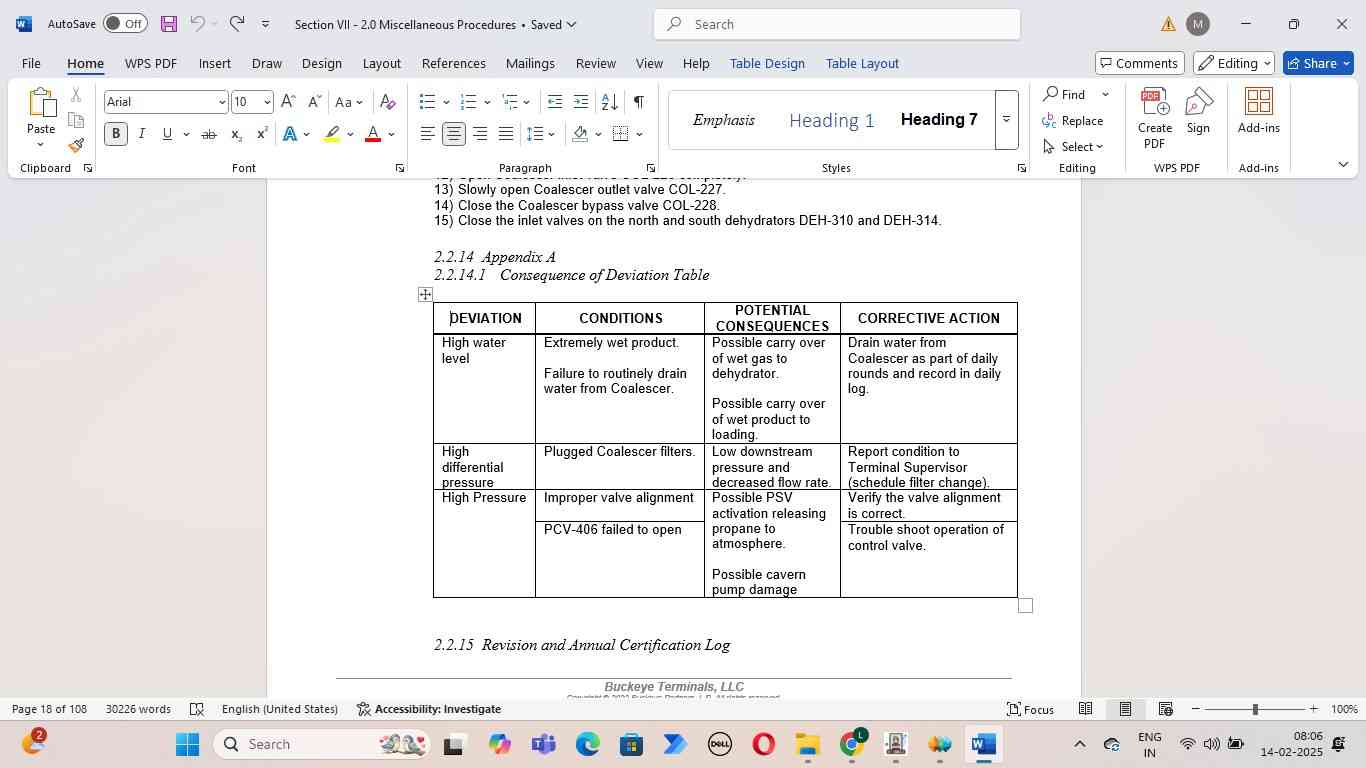Screen dimensions: 1366x768
Task: Open Change Case dropdown
Action: tap(349, 102)
